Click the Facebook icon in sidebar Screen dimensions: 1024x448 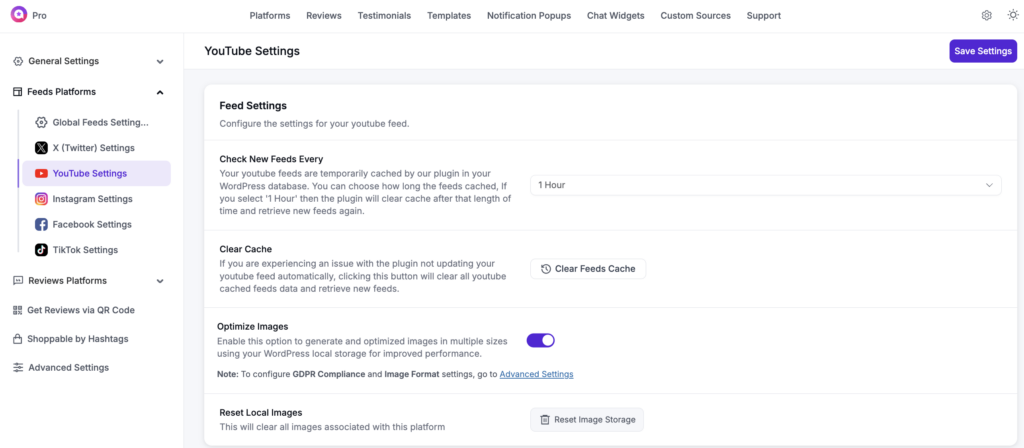click(41, 225)
